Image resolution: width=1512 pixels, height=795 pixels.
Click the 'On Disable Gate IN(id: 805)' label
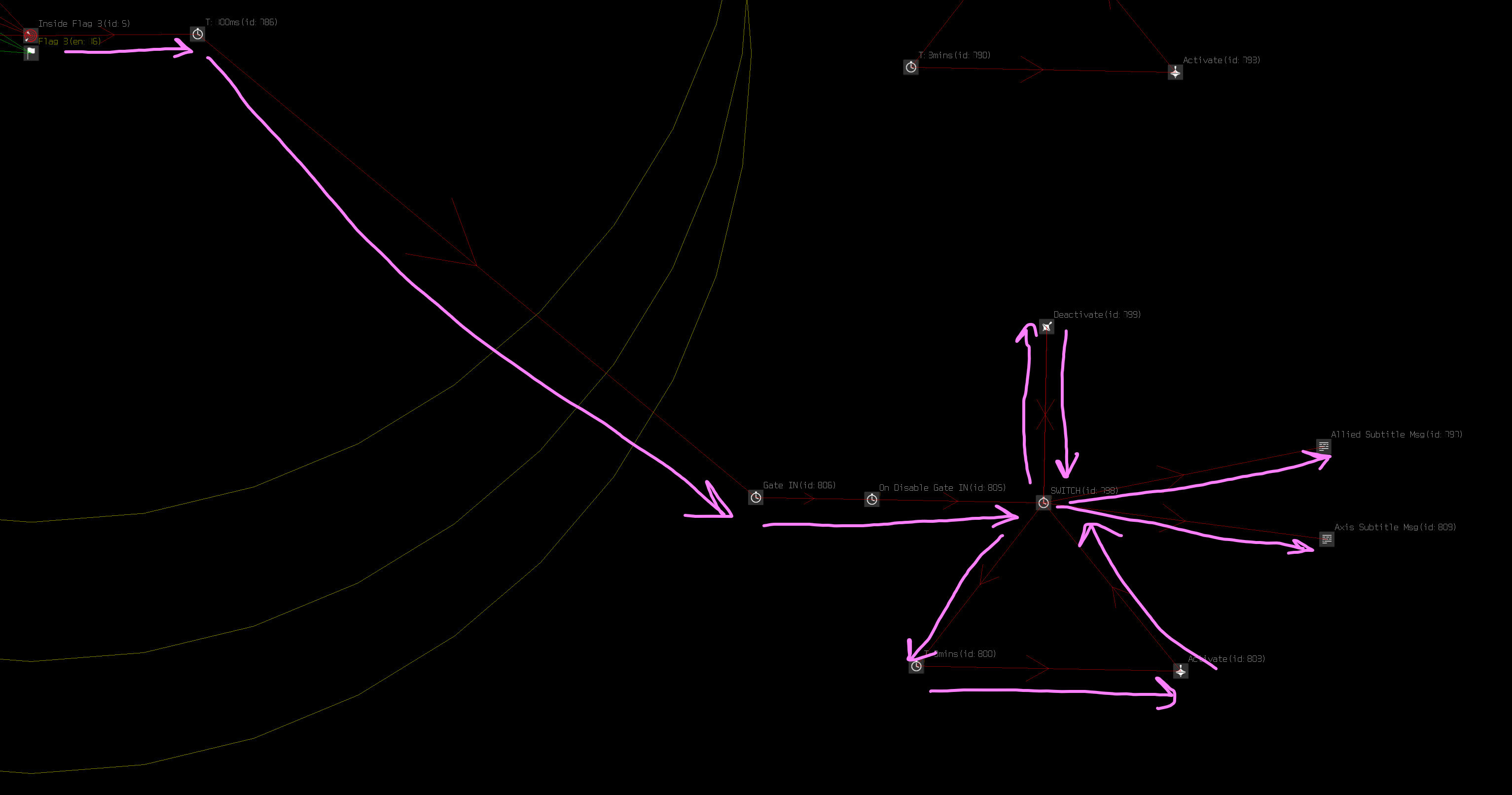pos(942,487)
